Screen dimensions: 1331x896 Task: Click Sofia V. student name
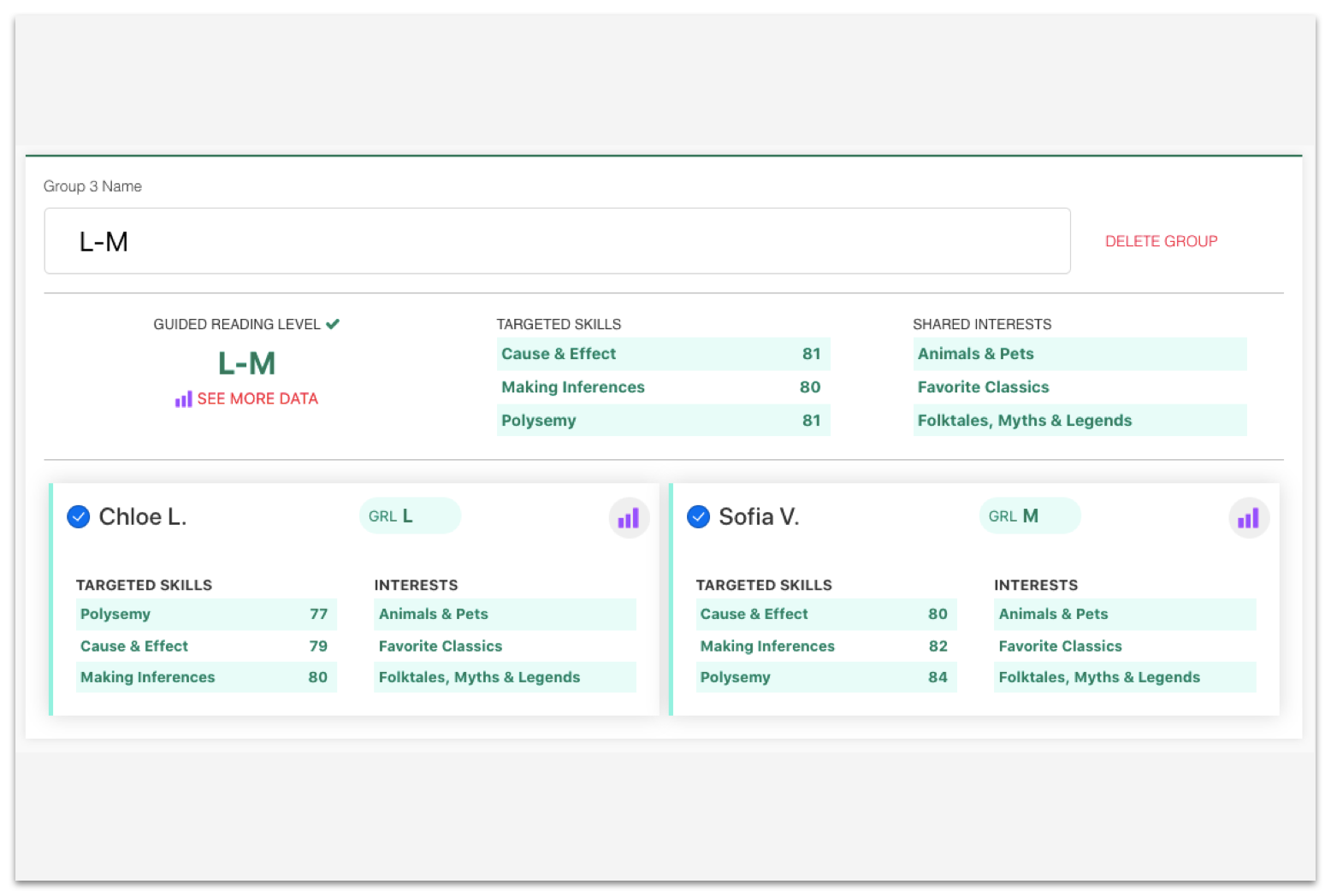pyautogui.click(x=759, y=516)
